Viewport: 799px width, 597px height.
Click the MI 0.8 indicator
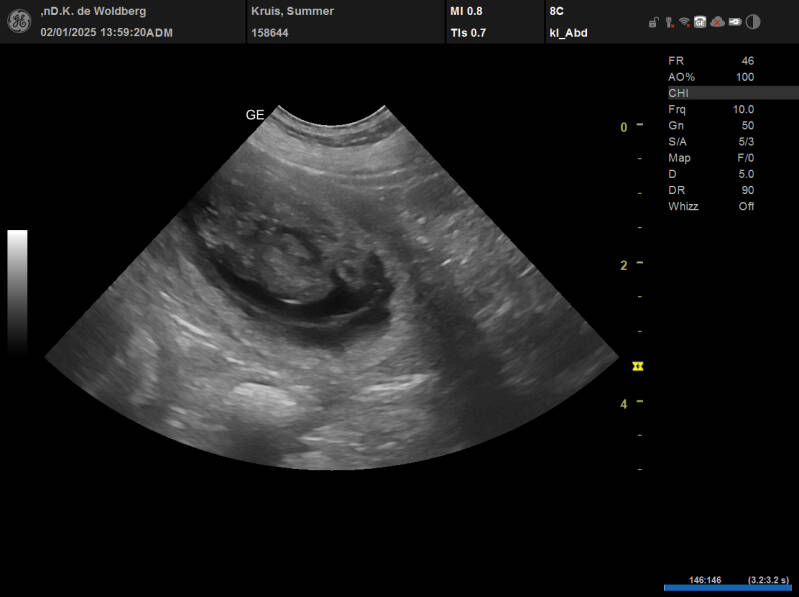coord(466,11)
